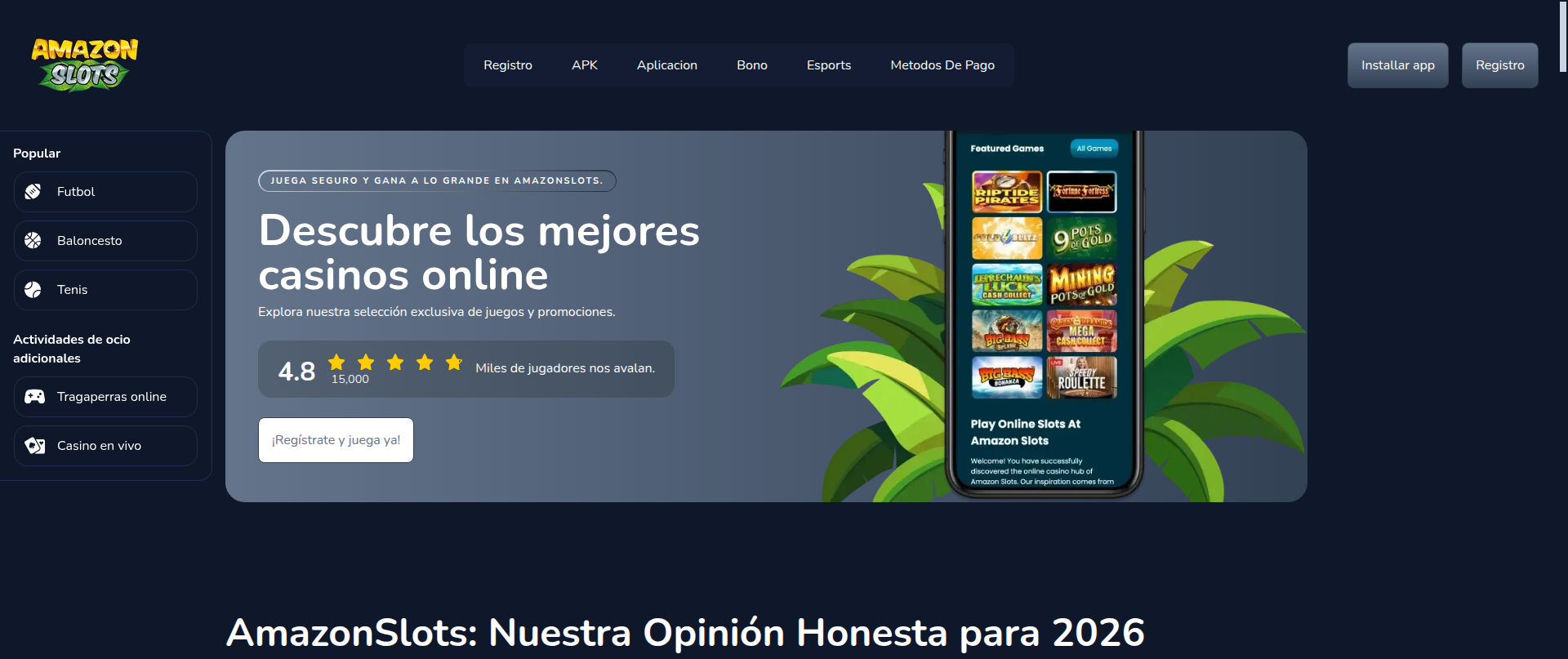The width and height of the screenshot is (1568, 659).
Task: Click the Amazon Slots logo
Action: point(85,64)
